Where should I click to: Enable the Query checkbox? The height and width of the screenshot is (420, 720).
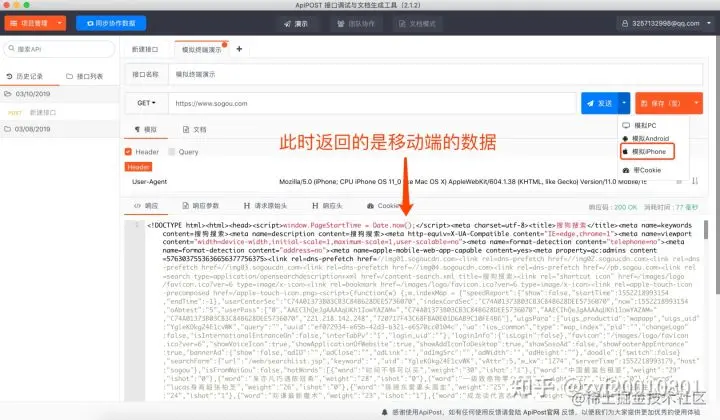pos(171,151)
